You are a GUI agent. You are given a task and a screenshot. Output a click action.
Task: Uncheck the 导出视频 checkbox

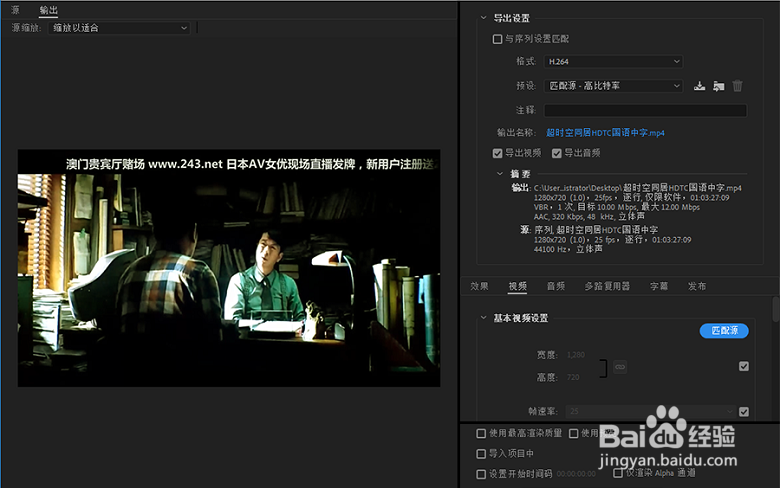click(497, 153)
